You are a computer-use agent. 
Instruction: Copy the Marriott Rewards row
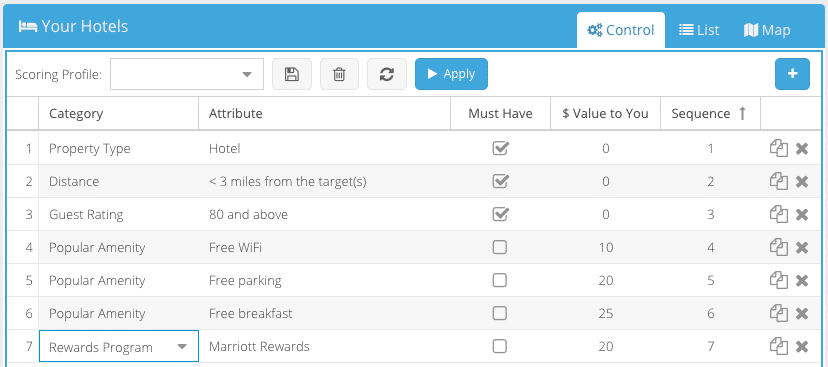click(x=778, y=346)
